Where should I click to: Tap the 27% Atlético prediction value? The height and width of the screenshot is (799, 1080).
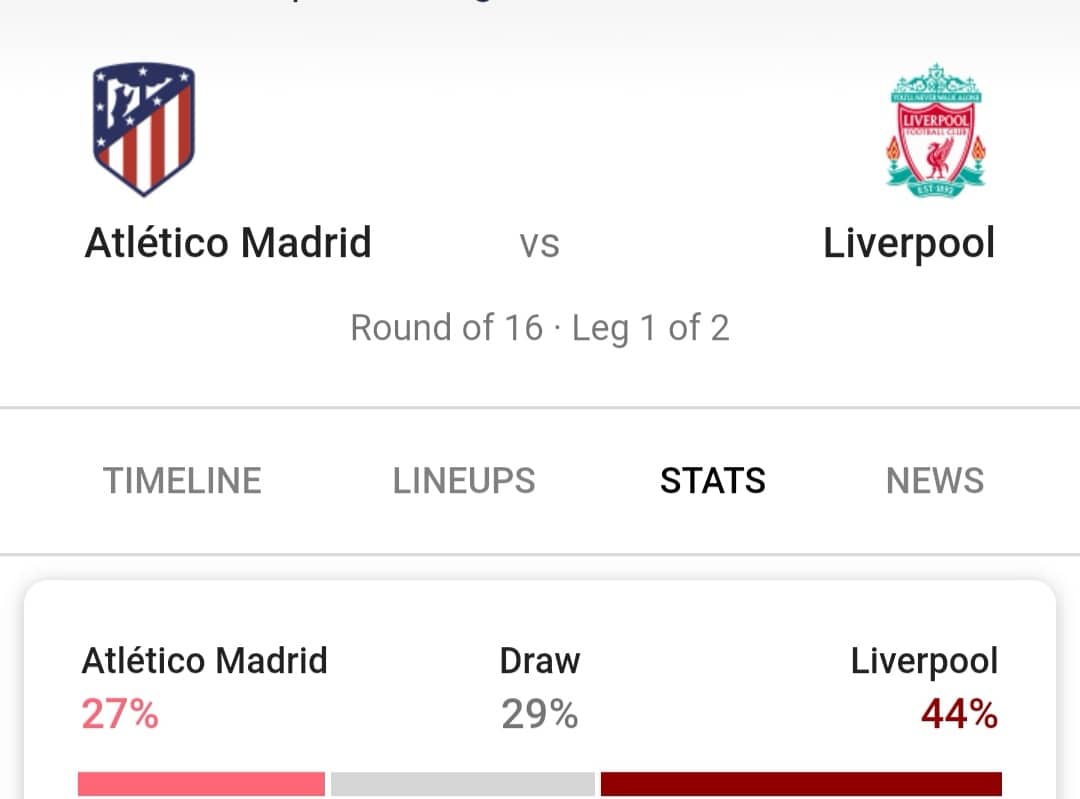(120, 714)
